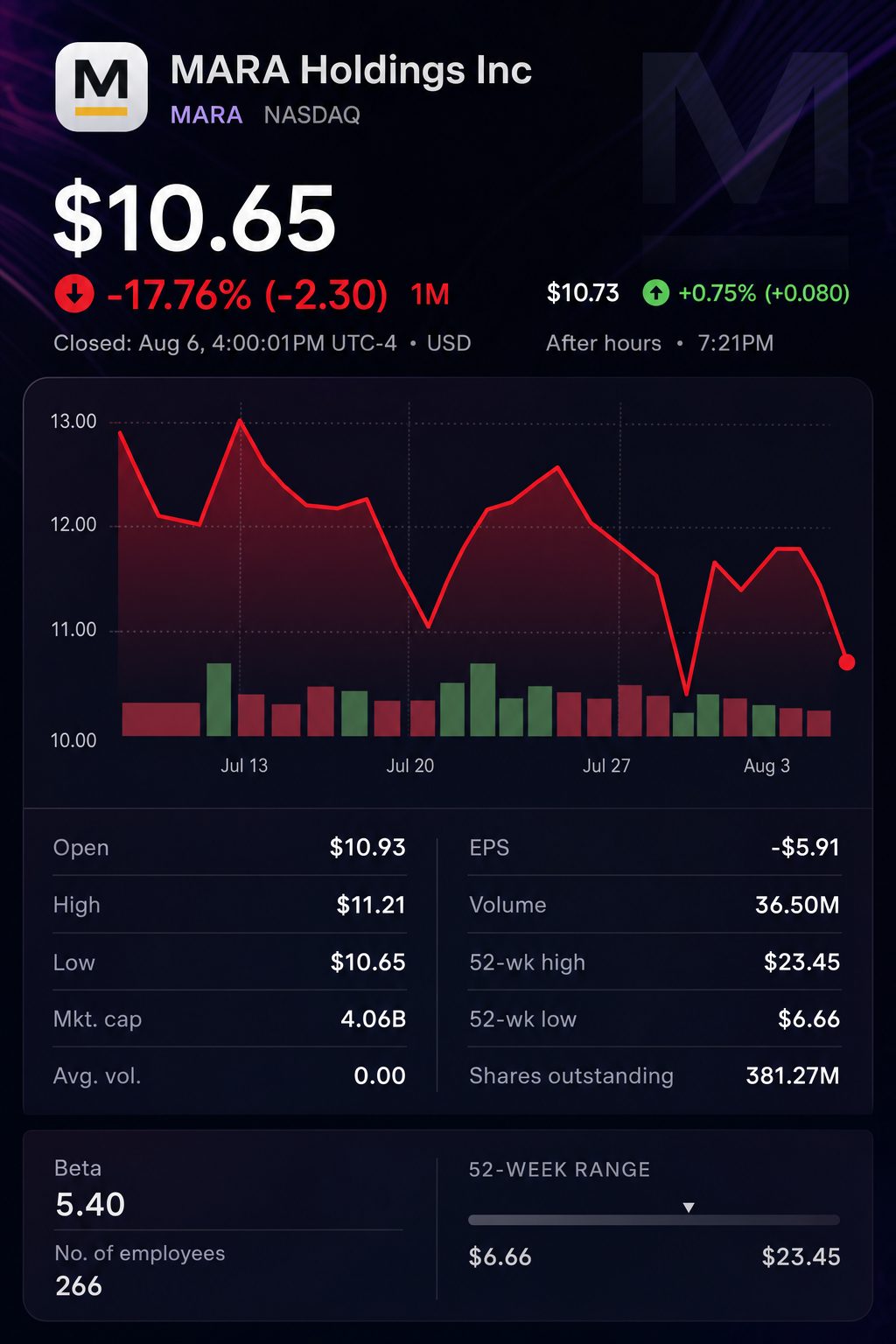896x1344 pixels.
Task: Click the 52-week range position marker triangle
Action: (689, 1207)
